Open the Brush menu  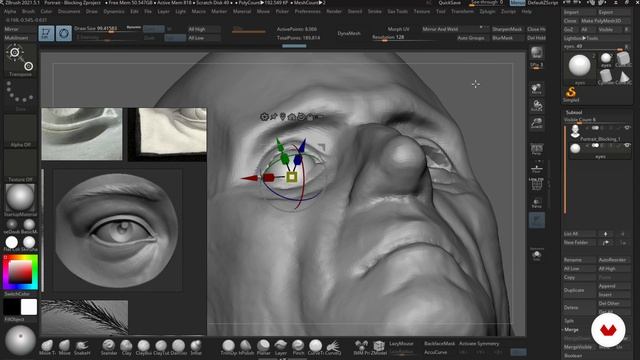coord(29,12)
